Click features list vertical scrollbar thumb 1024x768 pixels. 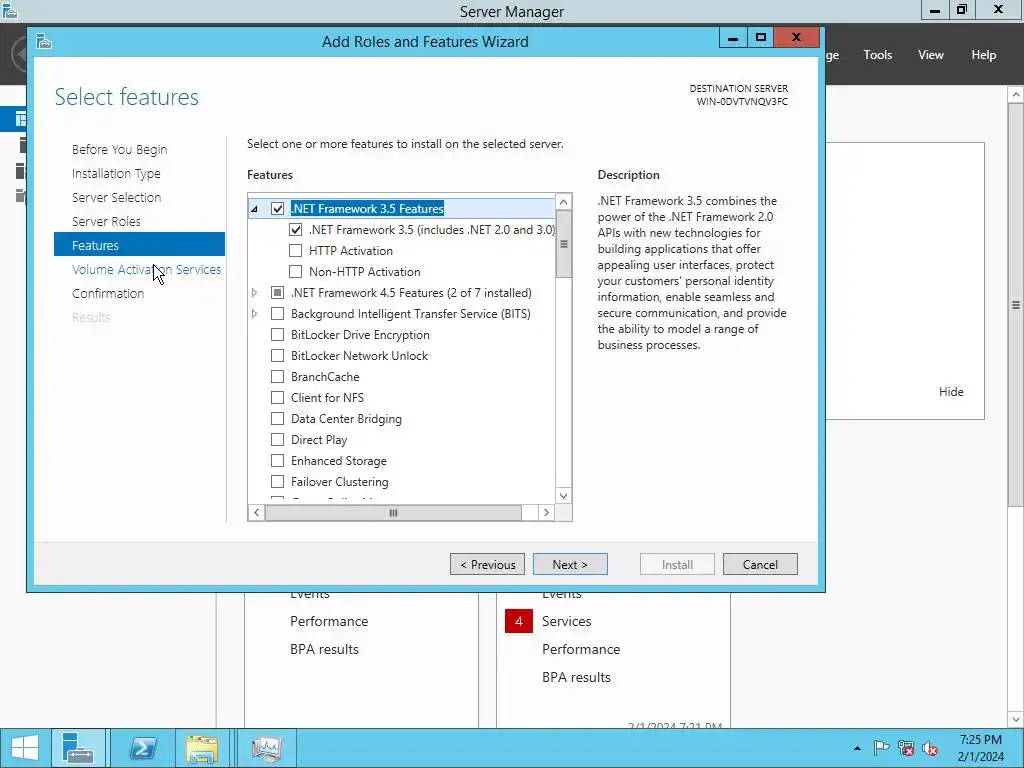point(564,244)
